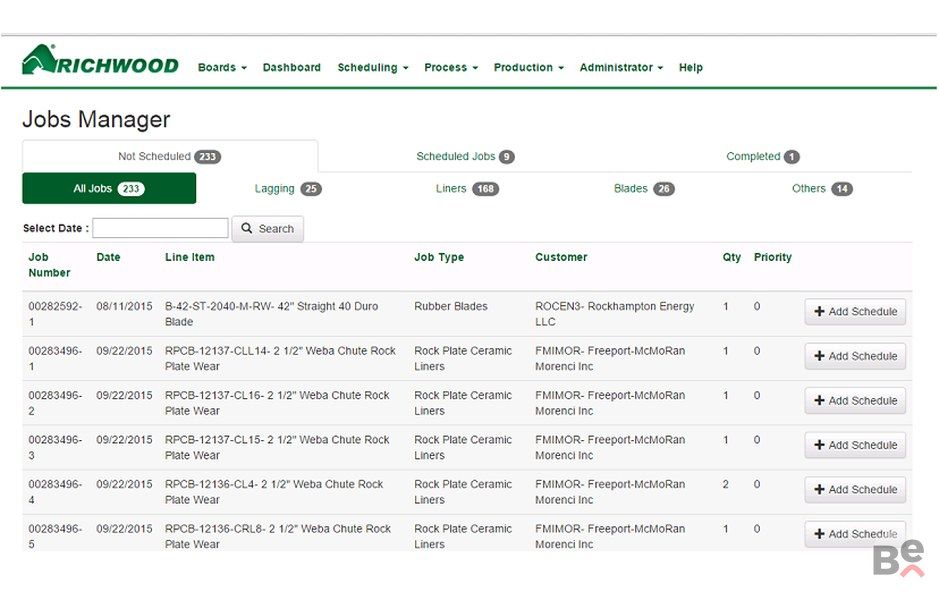The width and height of the screenshot is (939, 600).
Task: Filter by Lagging jobs
Action: click(x=287, y=189)
